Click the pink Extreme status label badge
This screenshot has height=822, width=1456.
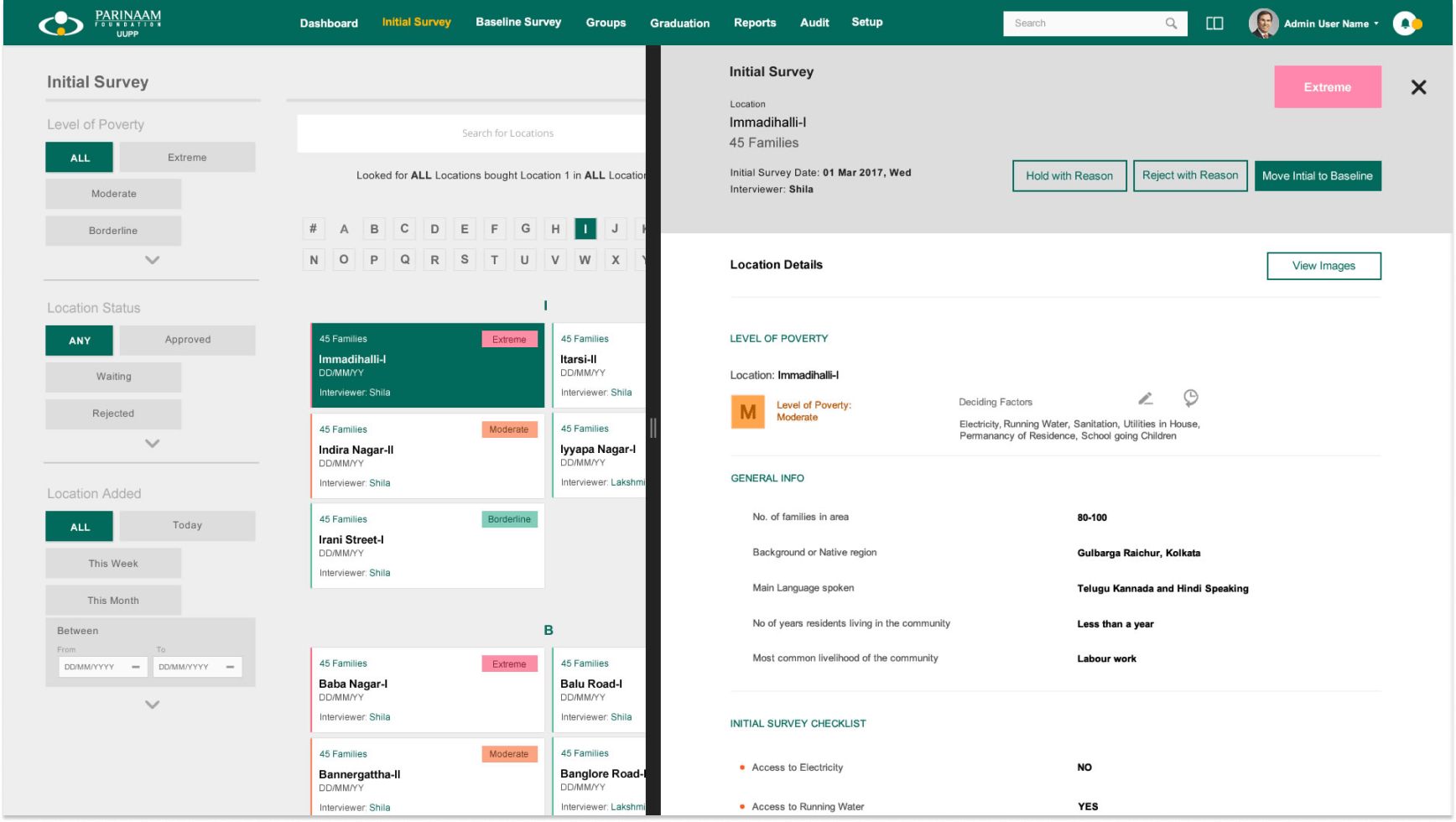coord(1328,86)
